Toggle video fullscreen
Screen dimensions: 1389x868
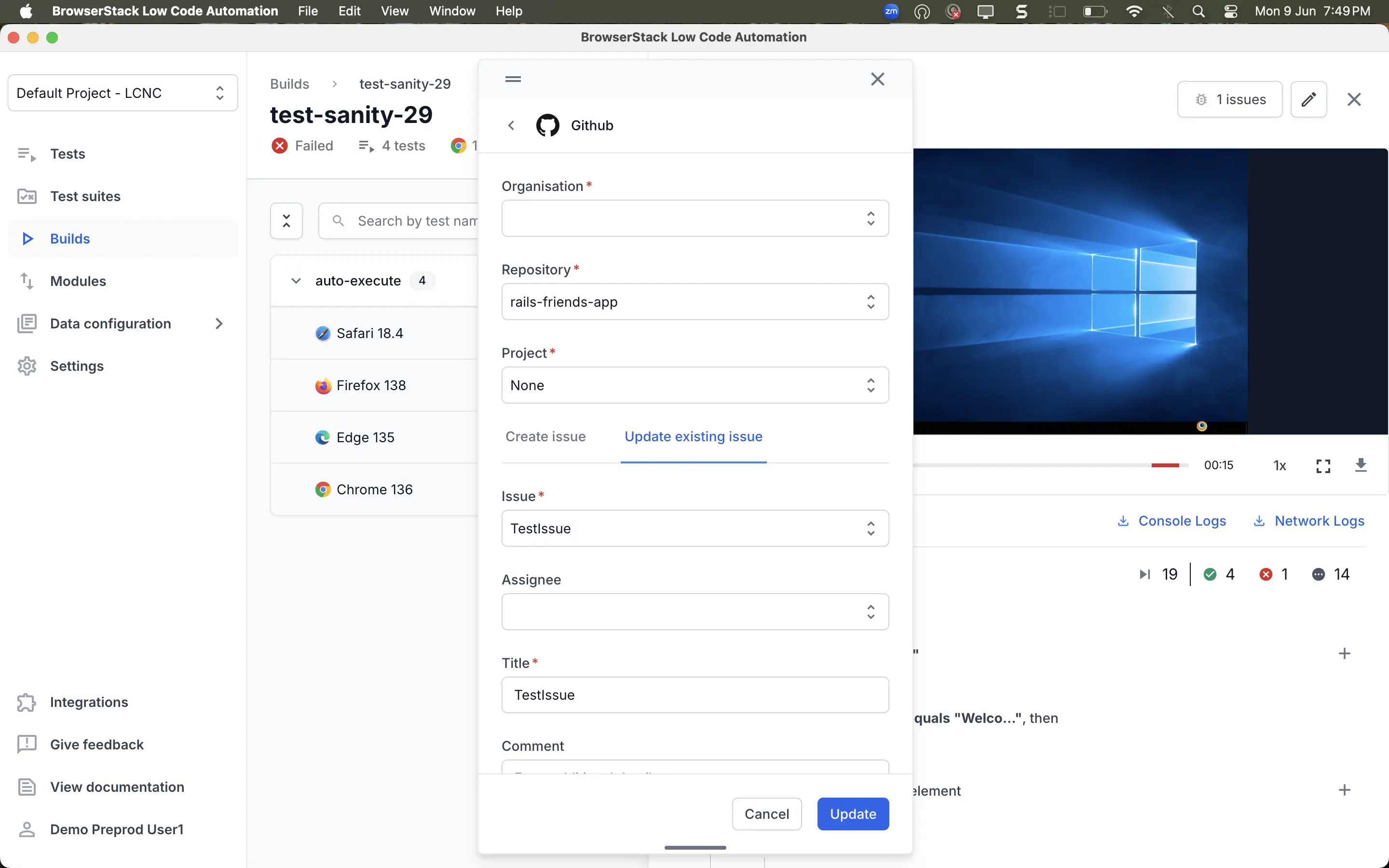point(1323,465)
